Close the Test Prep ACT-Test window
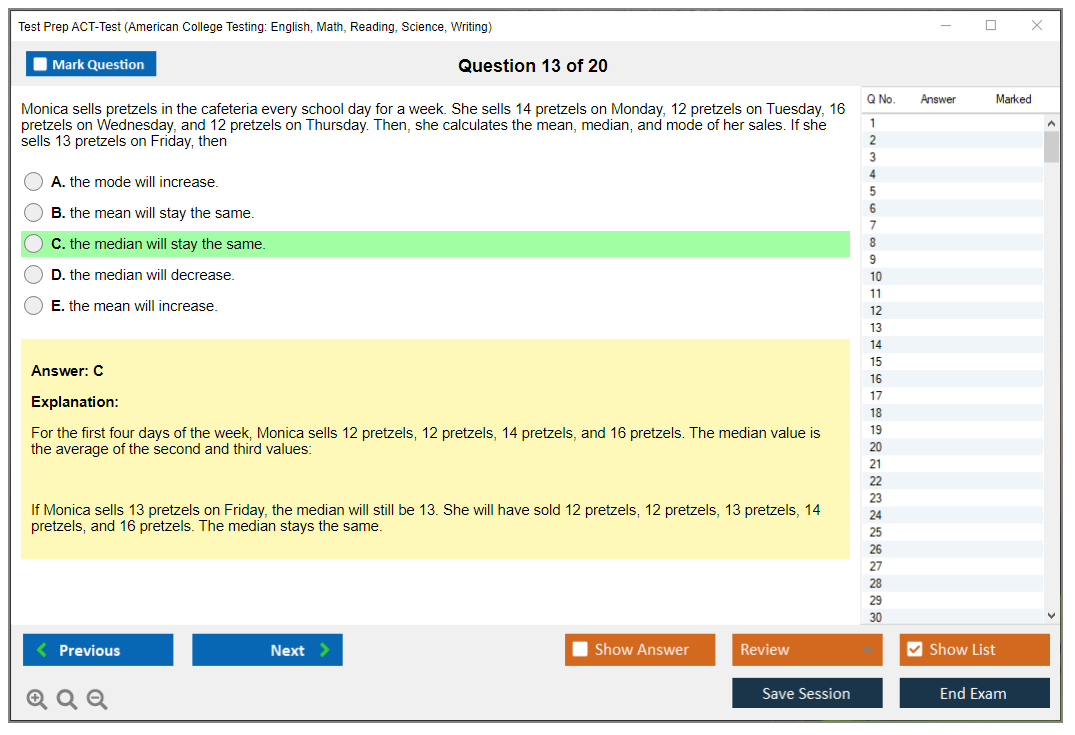This screenshot has height=735, width=1075. [x=1037, y=26]
